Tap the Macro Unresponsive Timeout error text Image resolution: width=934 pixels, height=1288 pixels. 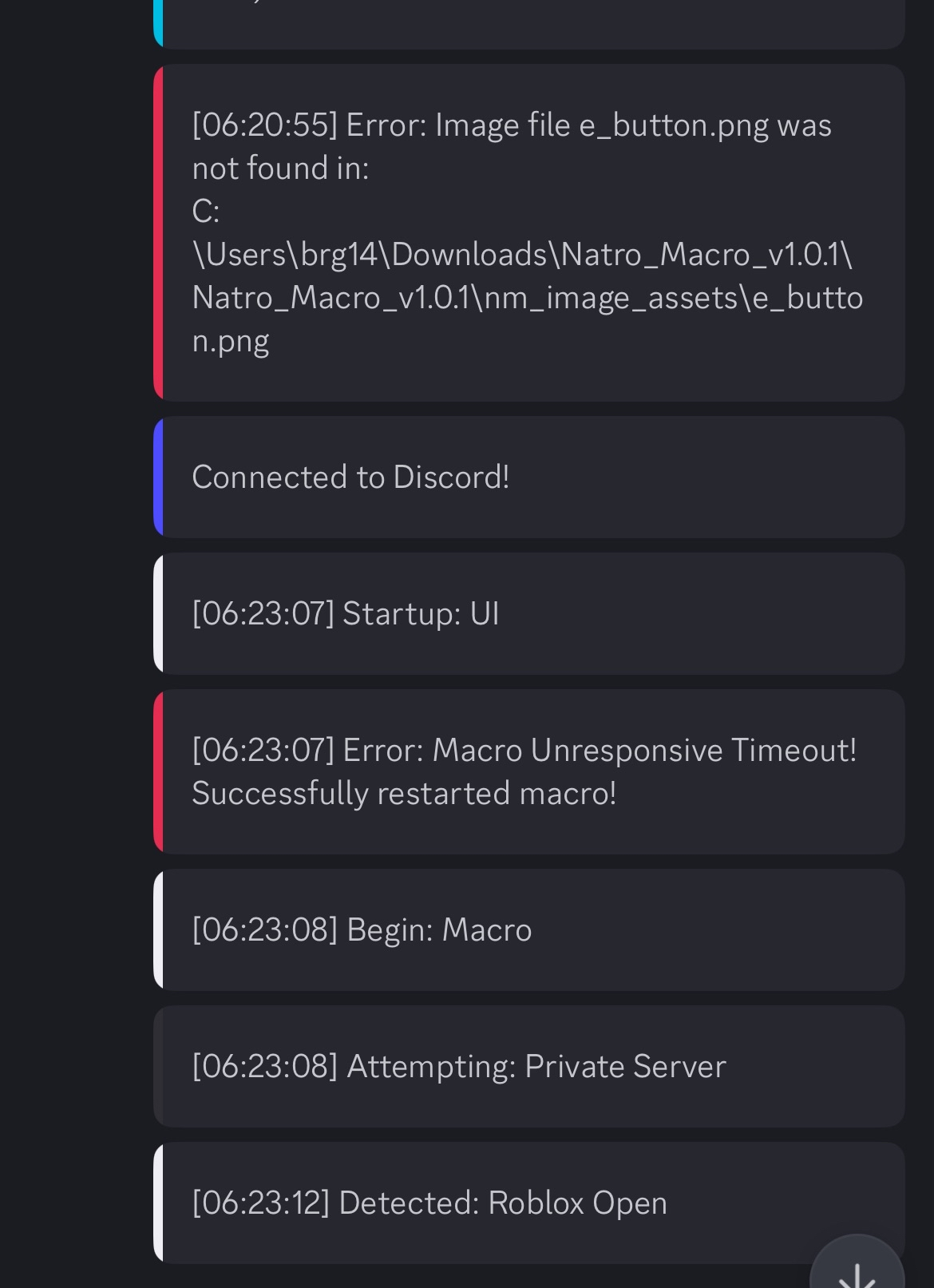tap(524, 751)
